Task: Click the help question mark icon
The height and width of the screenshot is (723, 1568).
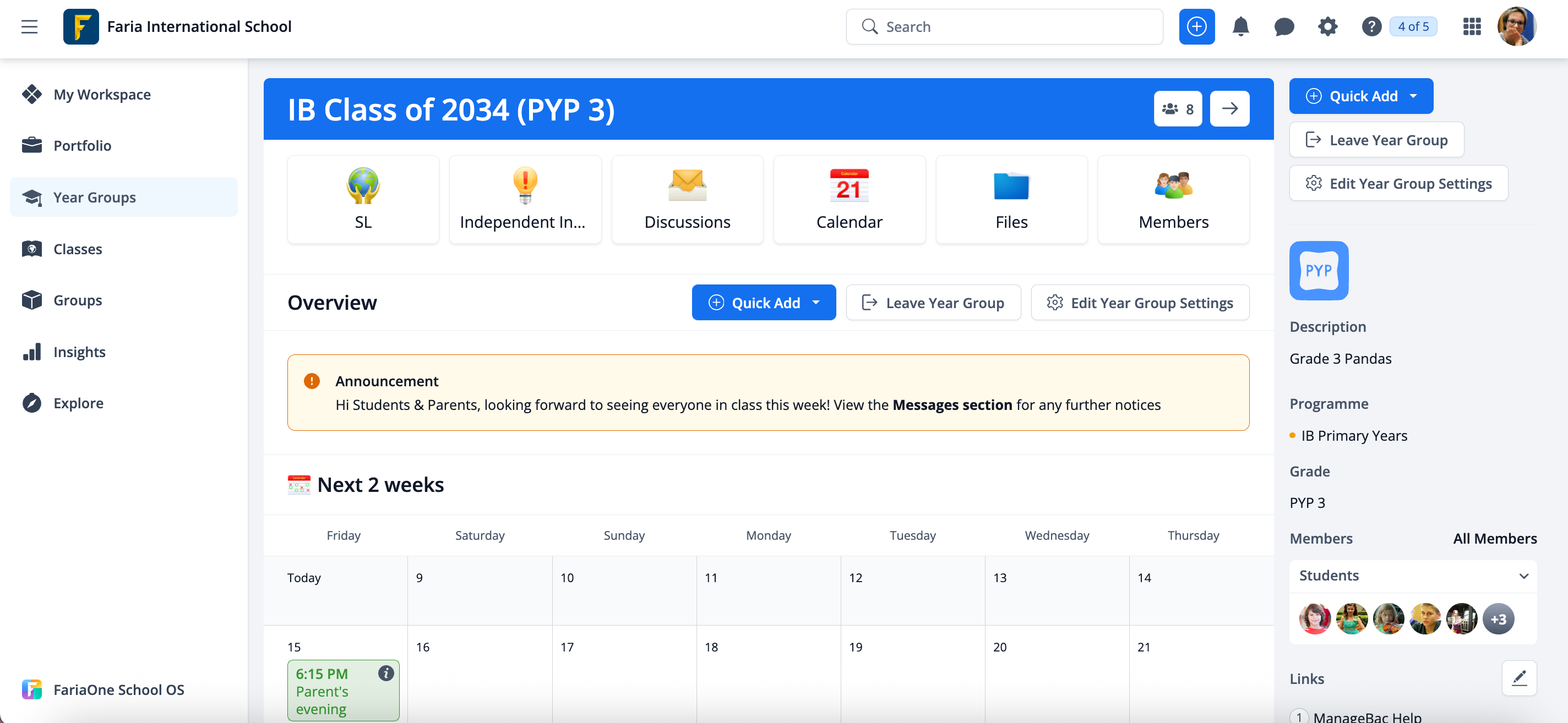Action: (1370, 27)
